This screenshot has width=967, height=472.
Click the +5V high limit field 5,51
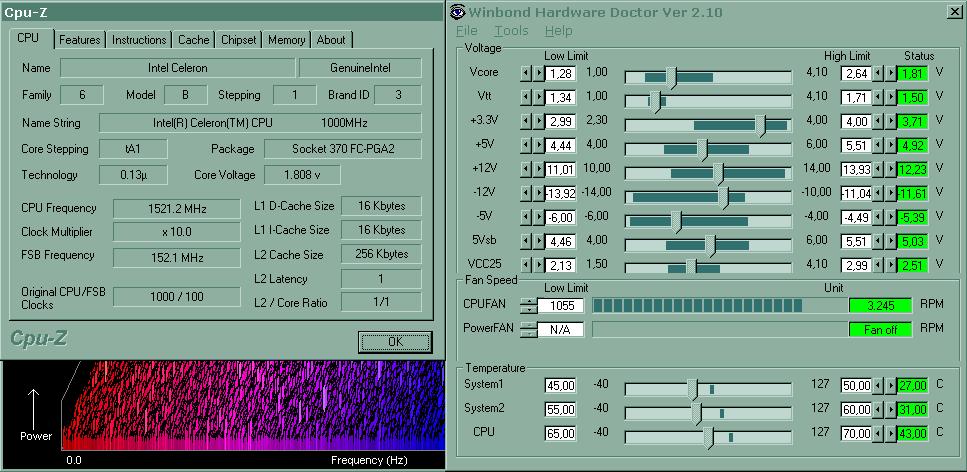(856, 146)
